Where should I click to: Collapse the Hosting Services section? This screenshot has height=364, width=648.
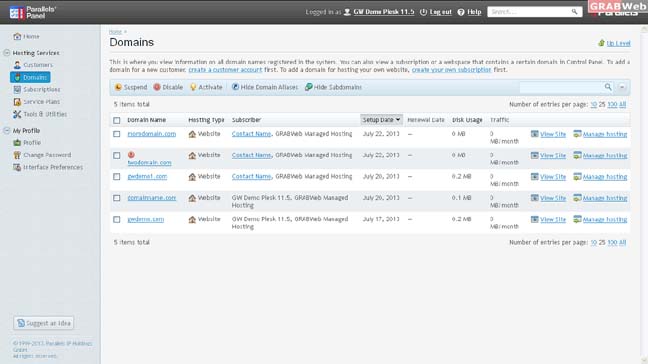point(7,52)
